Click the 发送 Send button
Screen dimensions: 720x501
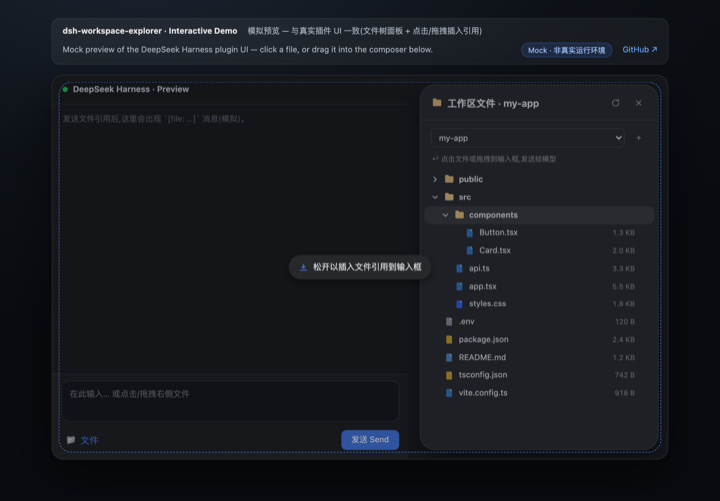[370, 439]
